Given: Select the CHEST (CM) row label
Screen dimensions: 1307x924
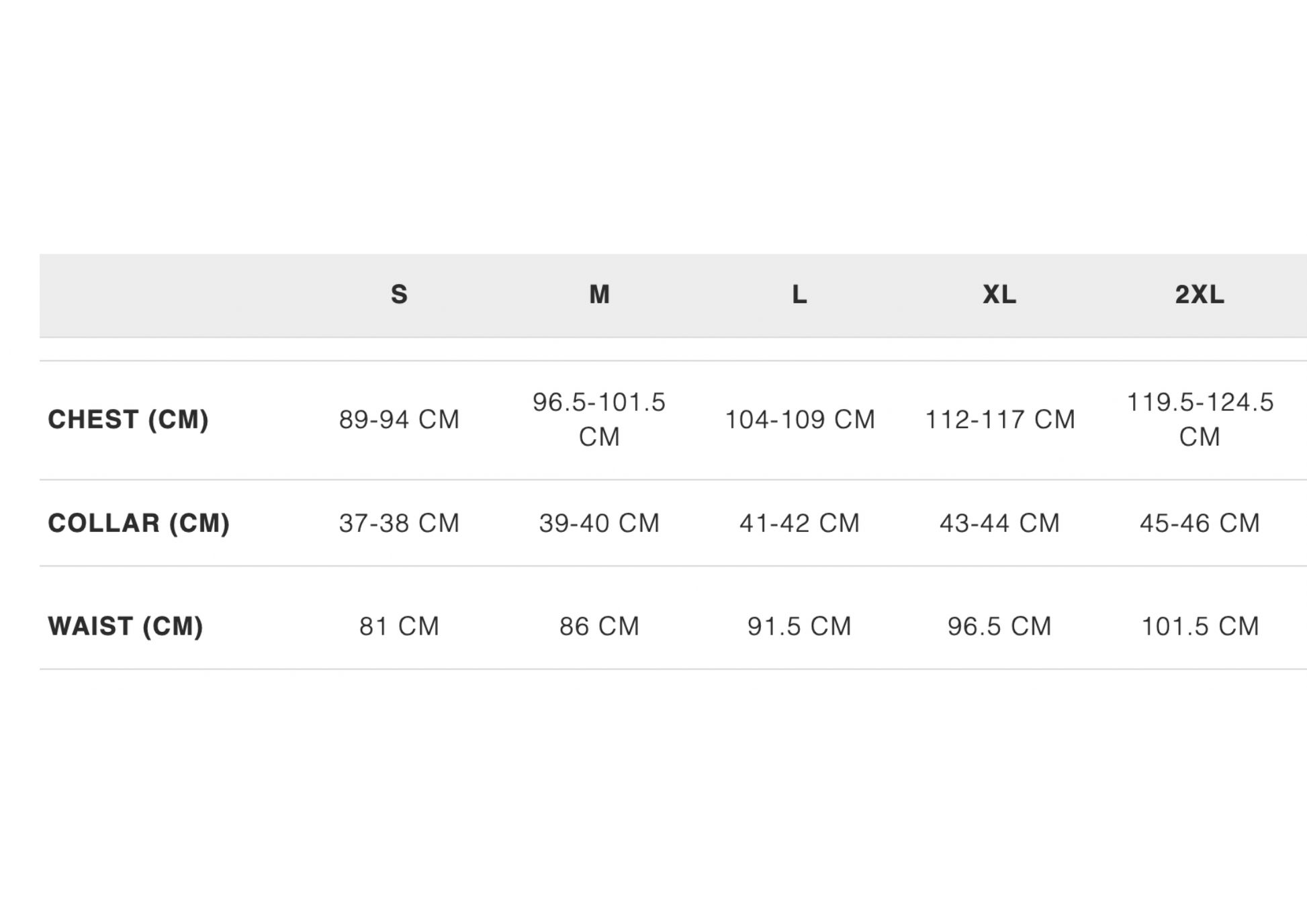Looking at the screenshot, I should click(x=128, y=420).
